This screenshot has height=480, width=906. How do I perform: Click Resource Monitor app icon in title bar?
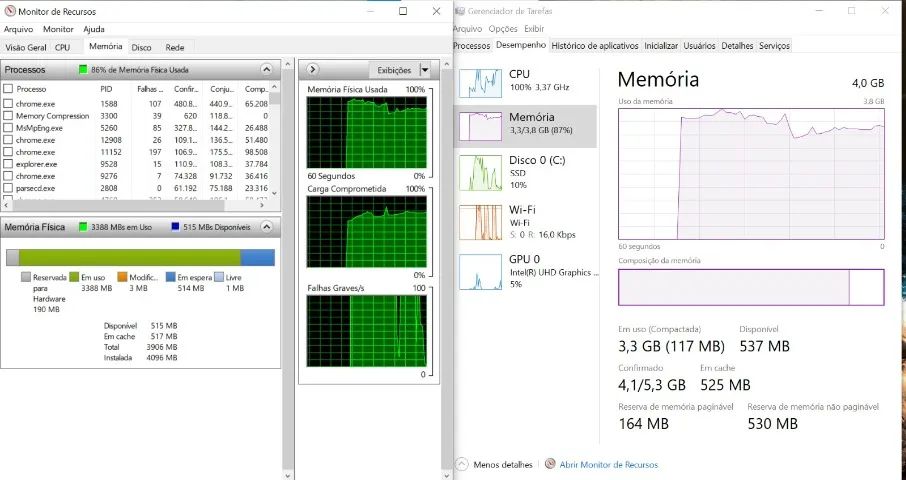pyautogui.click(x=10, y=11)
